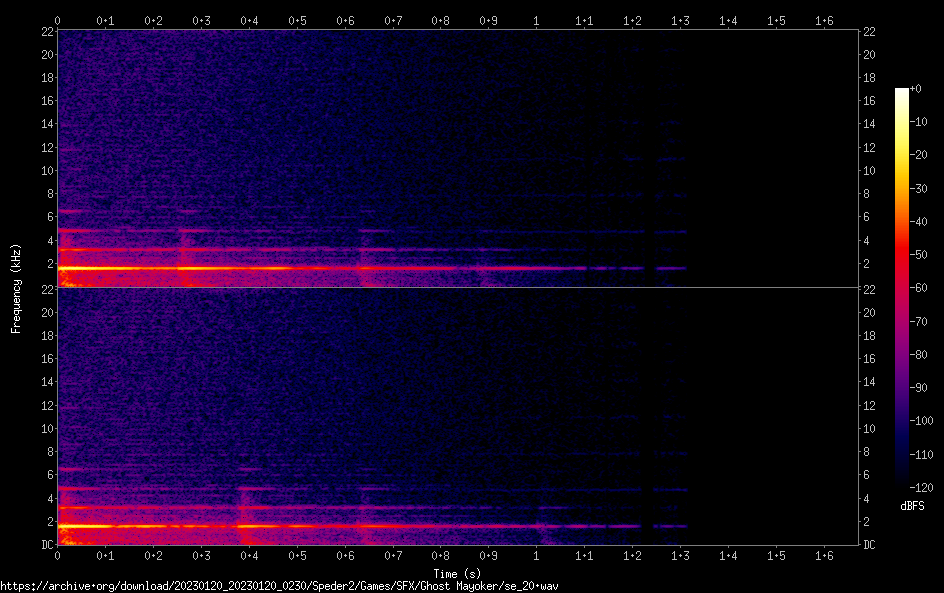
Task: Click the 1.3 tick on the bottom time axis
Action: pyautogui.click(x=680, y=554)
